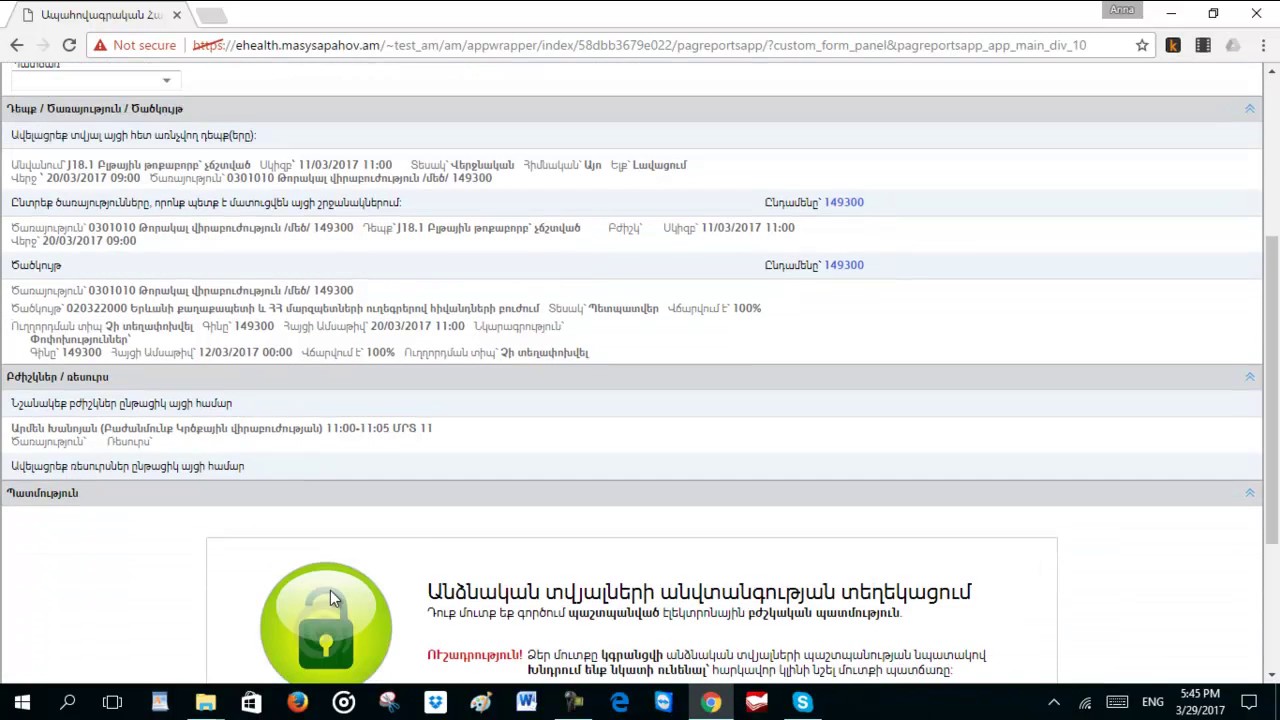Open the Windows Start menu

point(22,702)
